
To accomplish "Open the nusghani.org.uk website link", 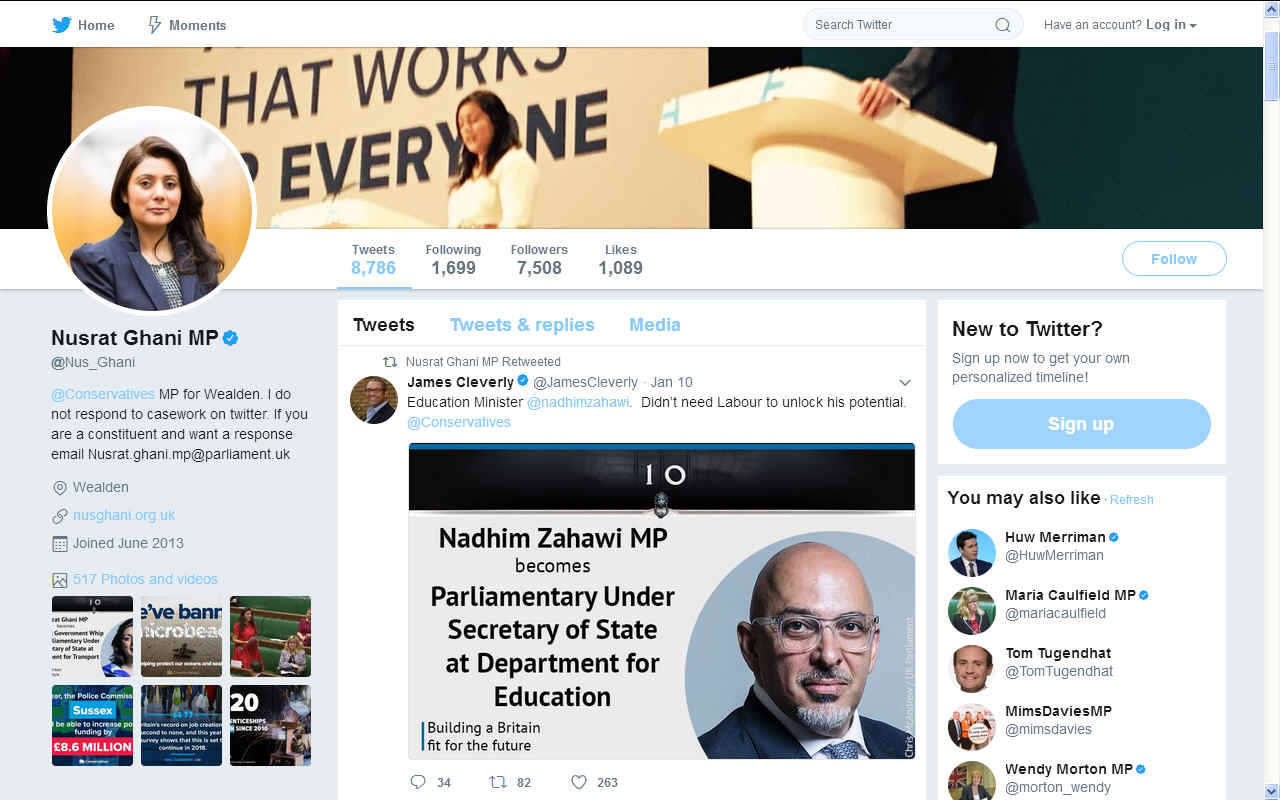I will pyautogui.click(x=124, y=515).
